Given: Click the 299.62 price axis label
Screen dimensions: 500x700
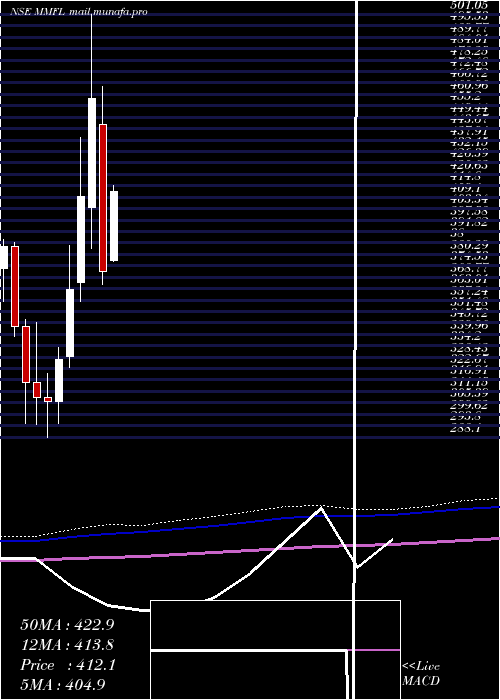Looking at the screenshot, I should tap(468, 406).
